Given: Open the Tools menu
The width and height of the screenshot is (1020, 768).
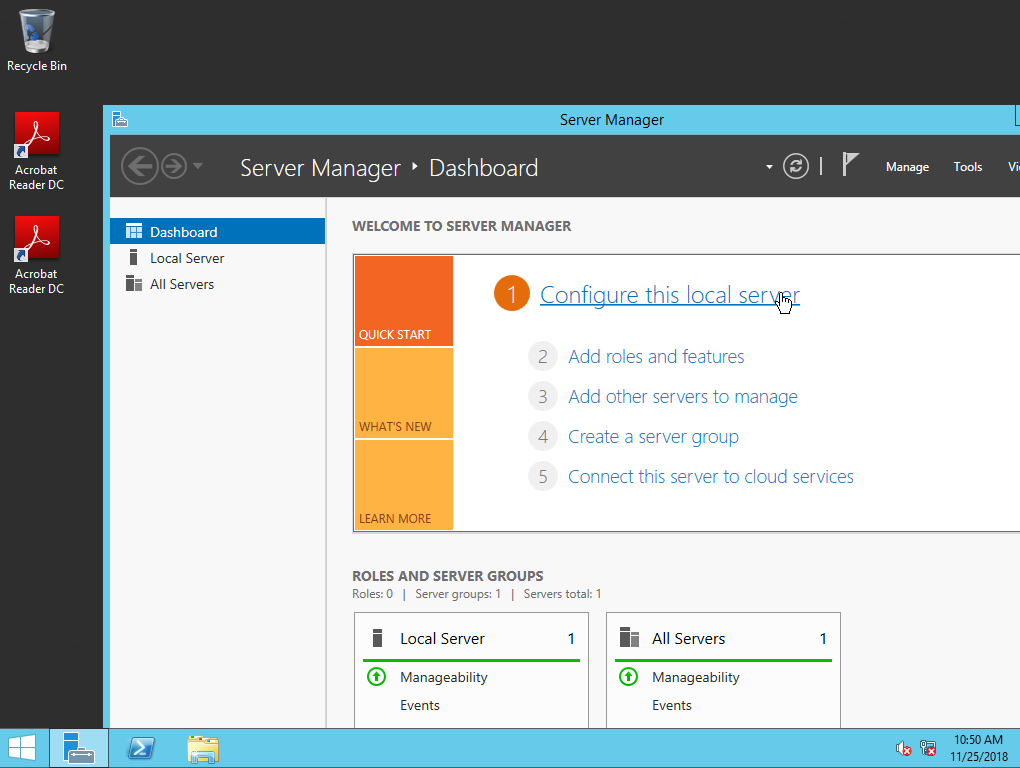Looking at the screenshot, I should click(x=967, y=167).
